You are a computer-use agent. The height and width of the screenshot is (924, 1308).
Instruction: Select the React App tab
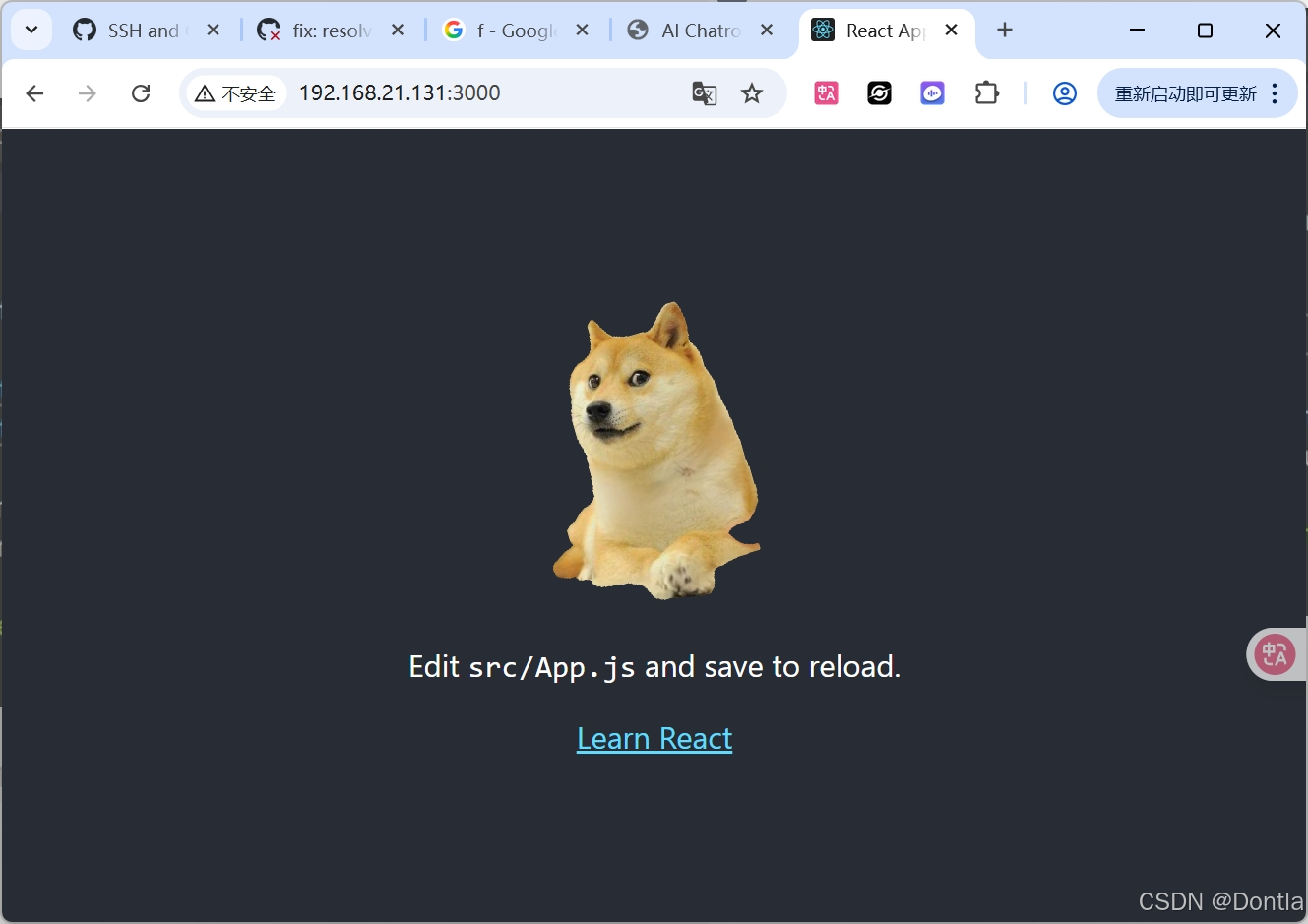(x=884, y=31)
